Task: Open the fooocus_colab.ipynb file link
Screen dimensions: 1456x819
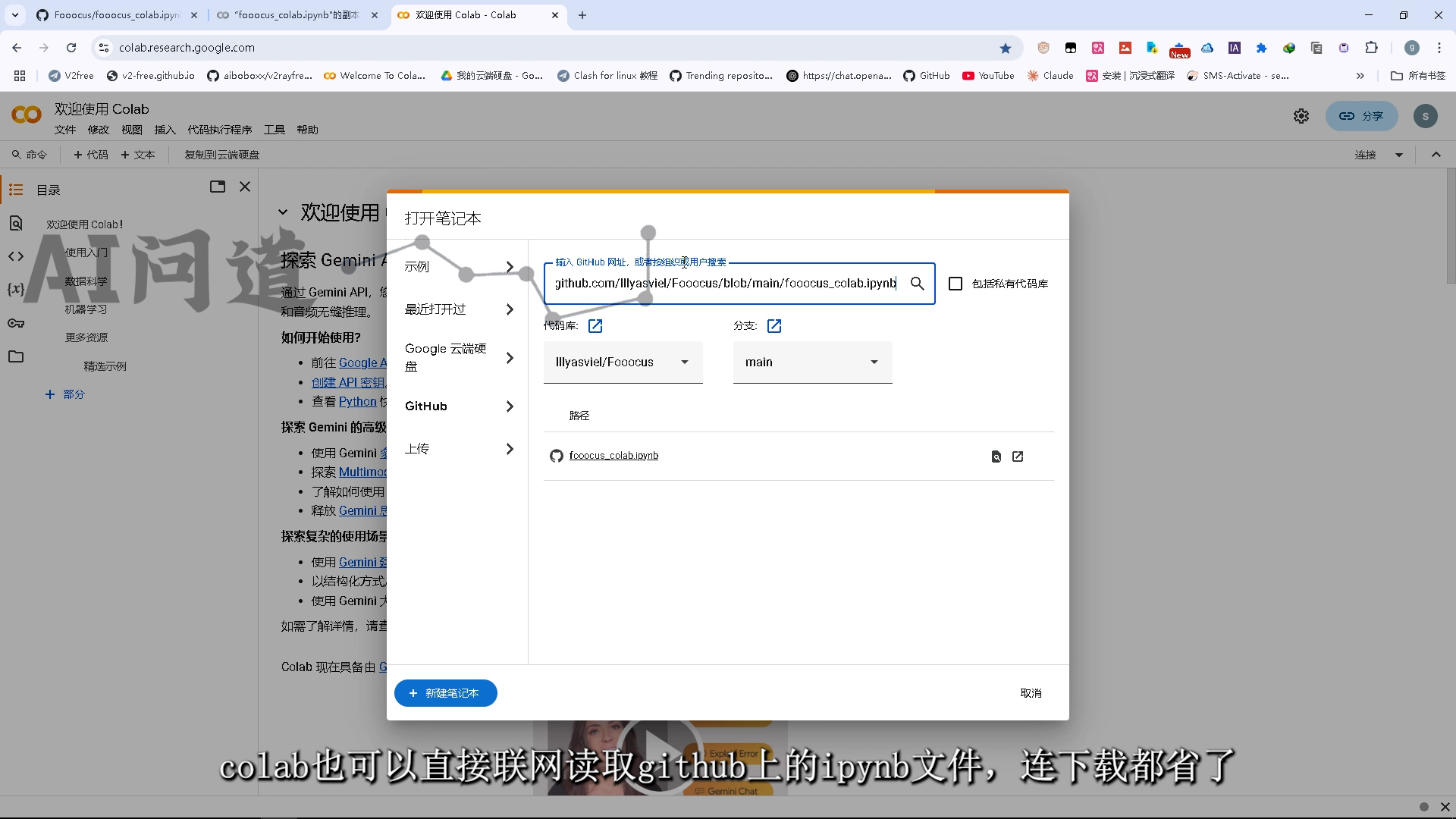Action: (613, 456)
